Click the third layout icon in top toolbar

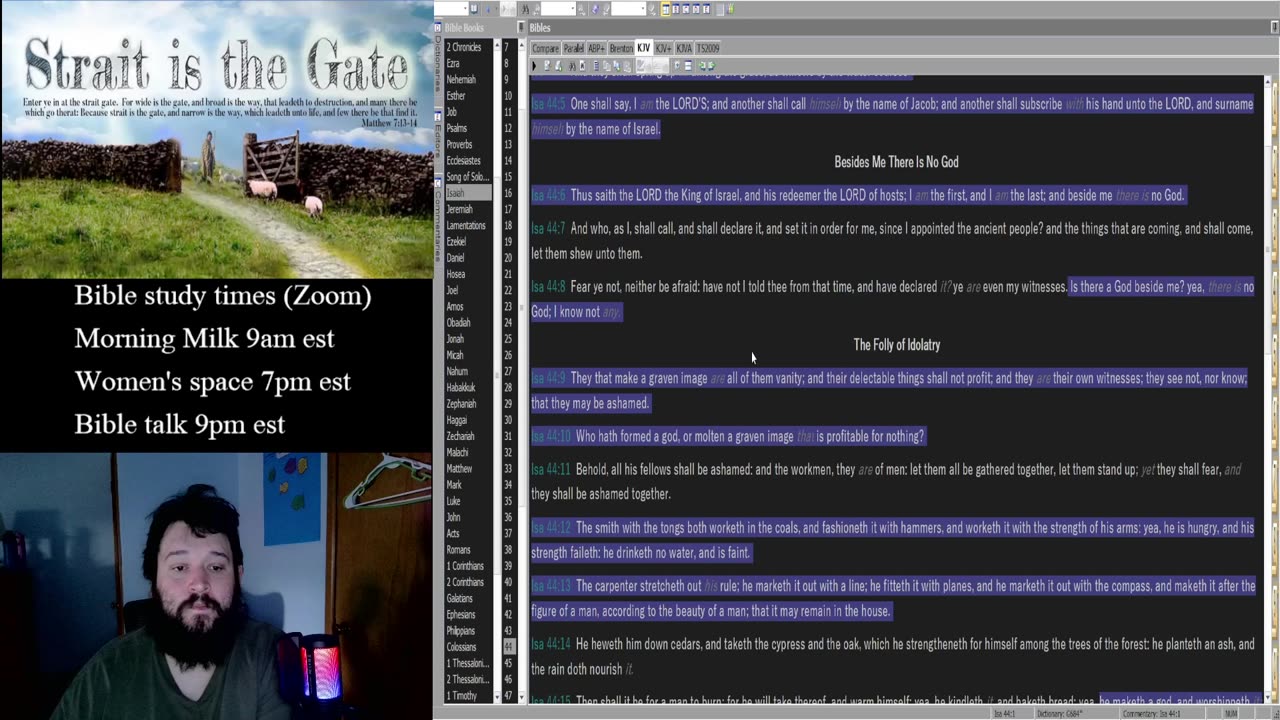tap(686, 9)
